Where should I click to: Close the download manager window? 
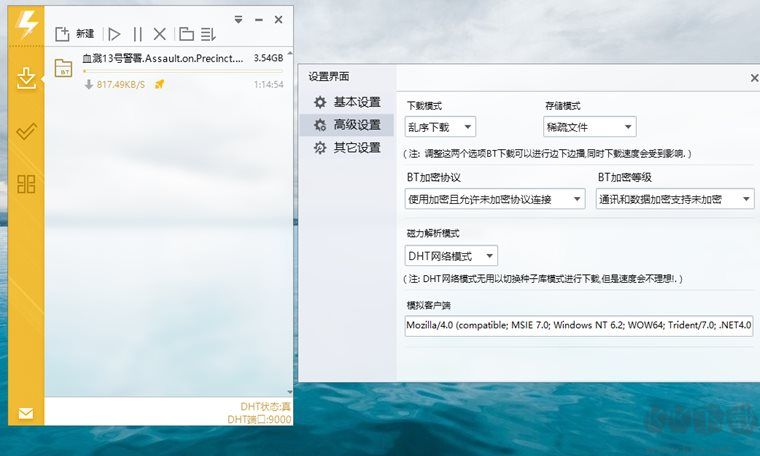coord(278,19)
